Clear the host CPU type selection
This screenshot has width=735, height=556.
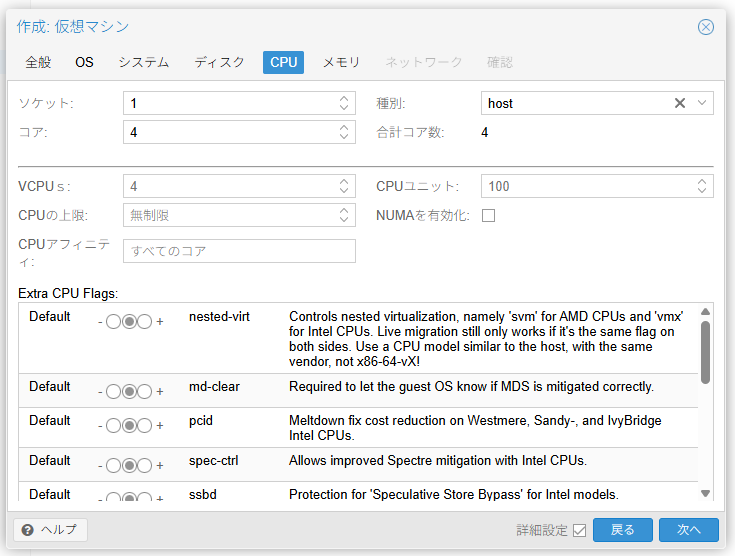click(680, 103)
